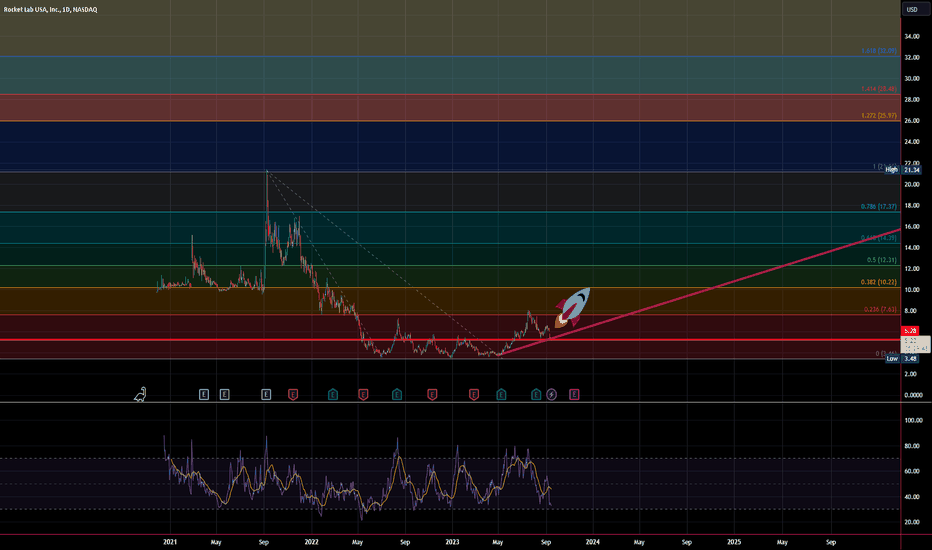Select the 1.414 Fibonacci level label
The width and height of the screenshot is (932, 550).
[879, 89]
